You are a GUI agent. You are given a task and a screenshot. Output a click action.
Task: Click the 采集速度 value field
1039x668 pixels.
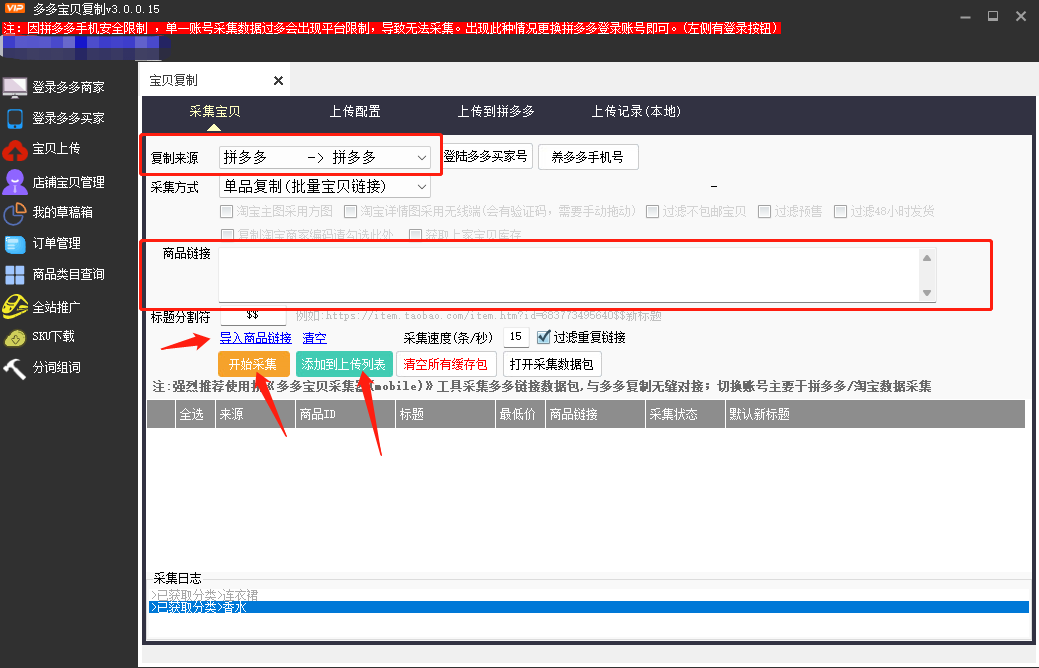516,337
